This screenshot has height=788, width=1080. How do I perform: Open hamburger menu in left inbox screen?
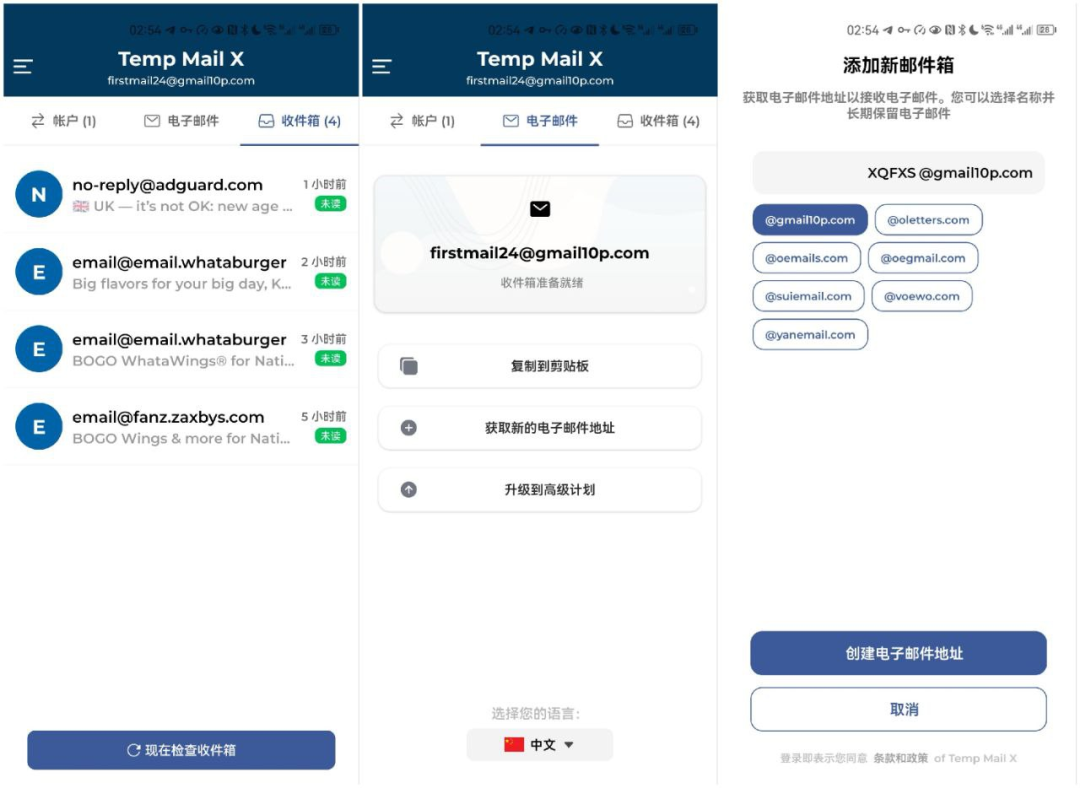click(x=23, y=67)
